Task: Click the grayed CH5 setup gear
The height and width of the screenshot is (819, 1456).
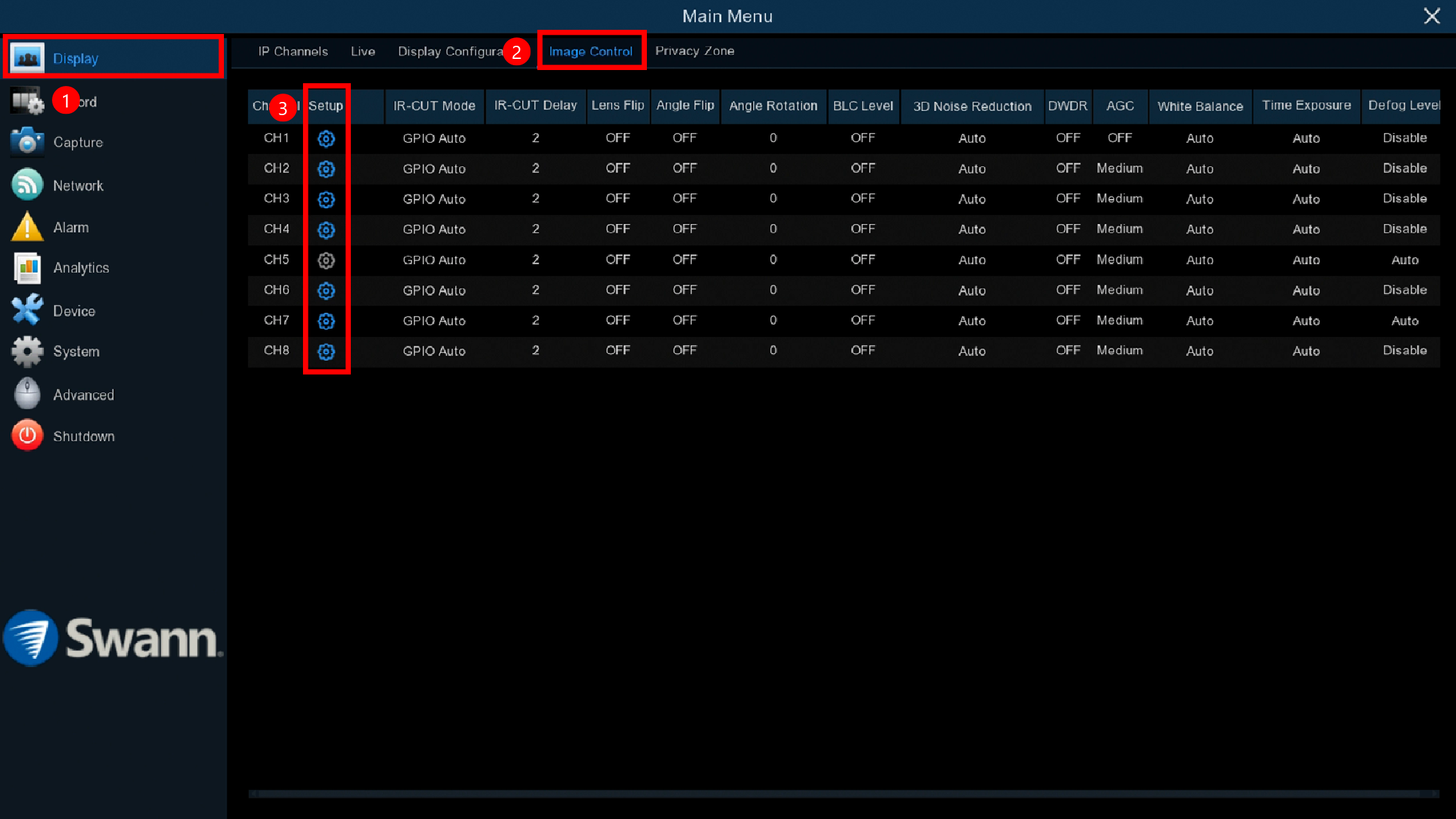Action: (326, 260)
